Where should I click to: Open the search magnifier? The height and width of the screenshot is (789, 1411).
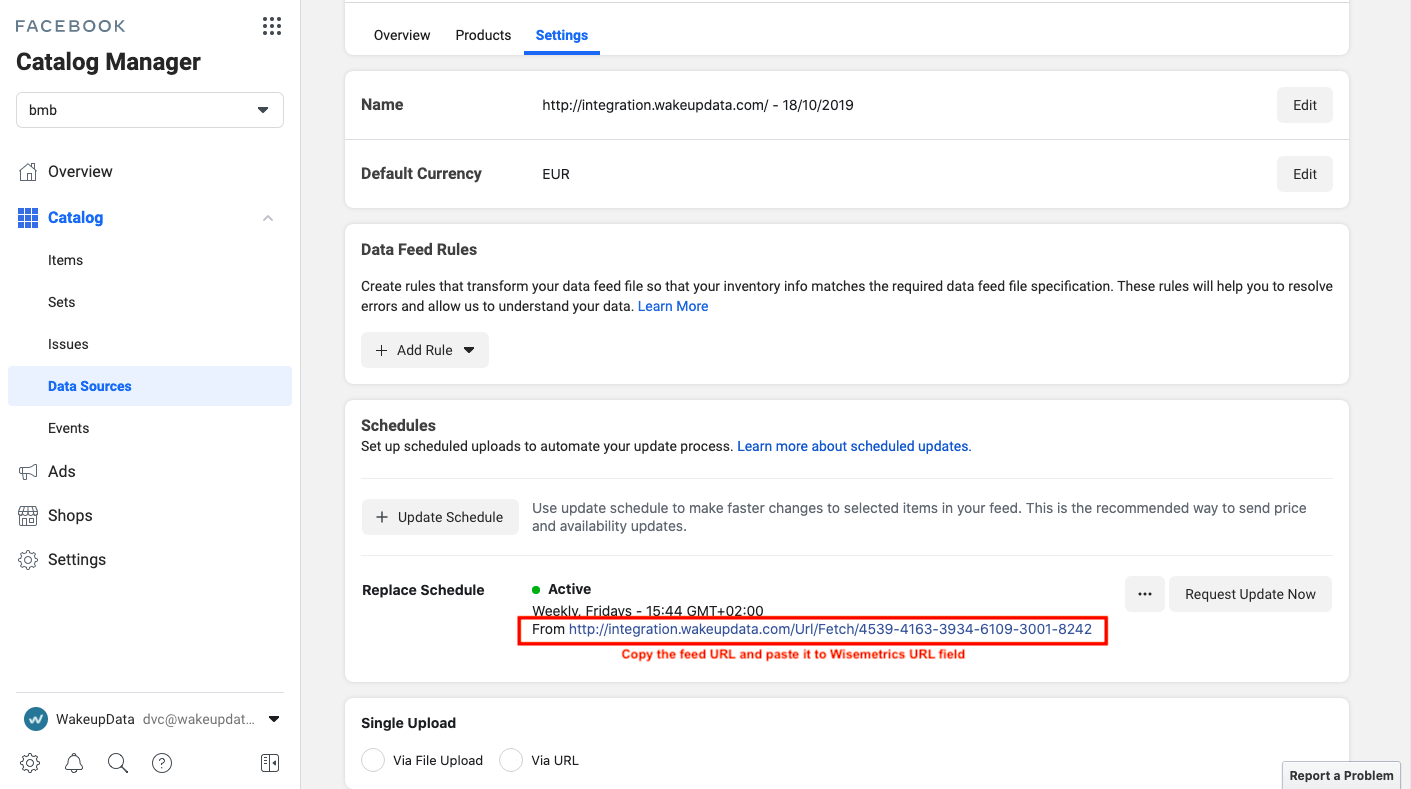(x=118, y=763)
